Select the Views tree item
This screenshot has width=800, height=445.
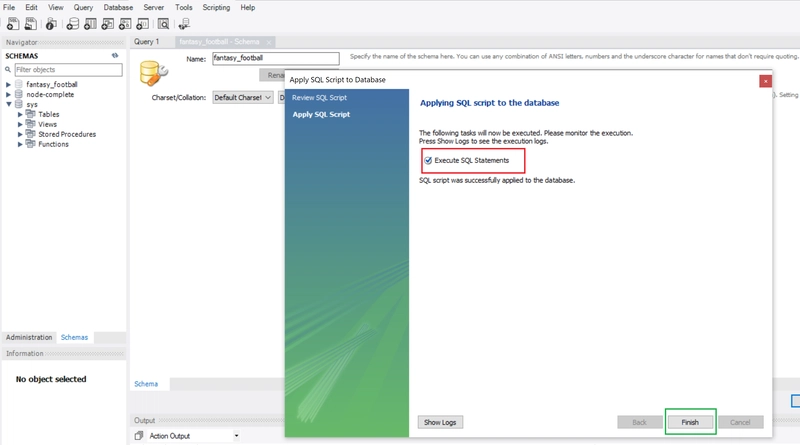coord(47,124)
